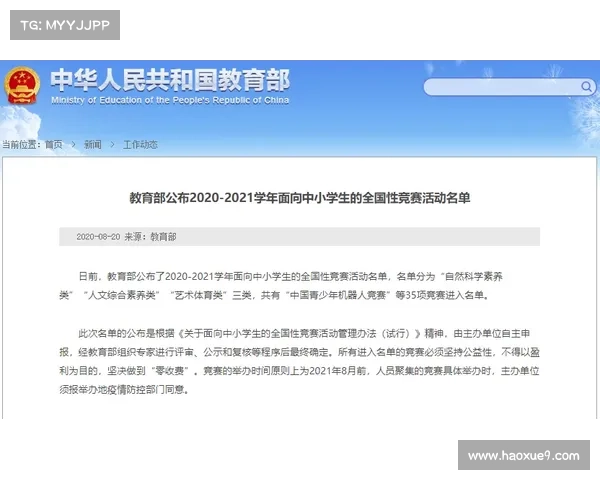Click the magnifier search icon

(586, 87)
